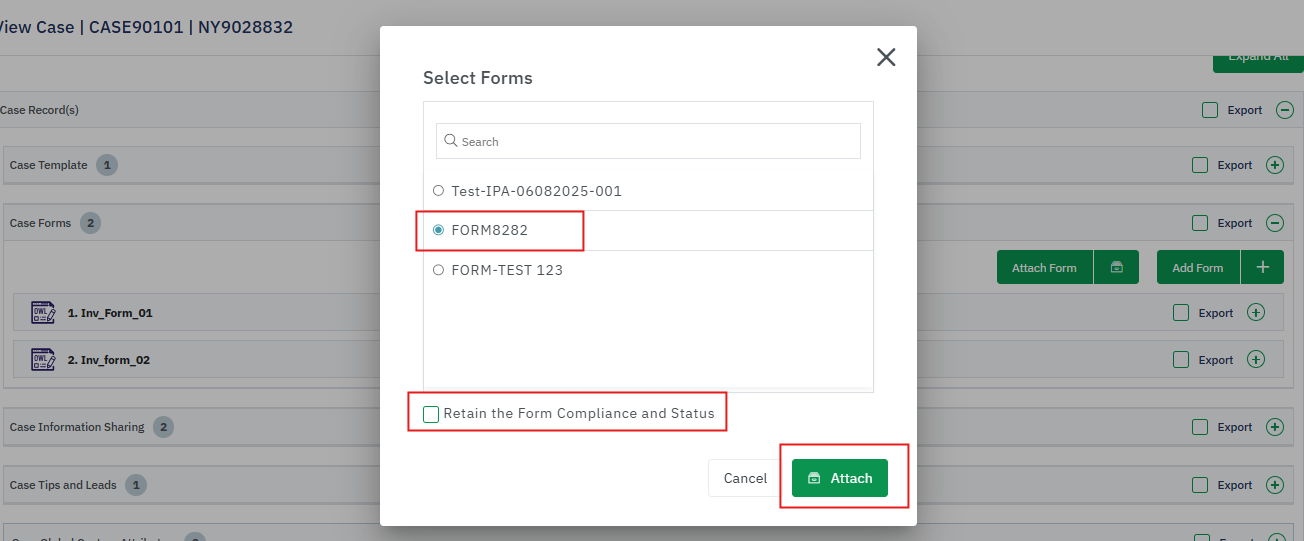Collapse the Case Record(s) section

pos(1285,110)
